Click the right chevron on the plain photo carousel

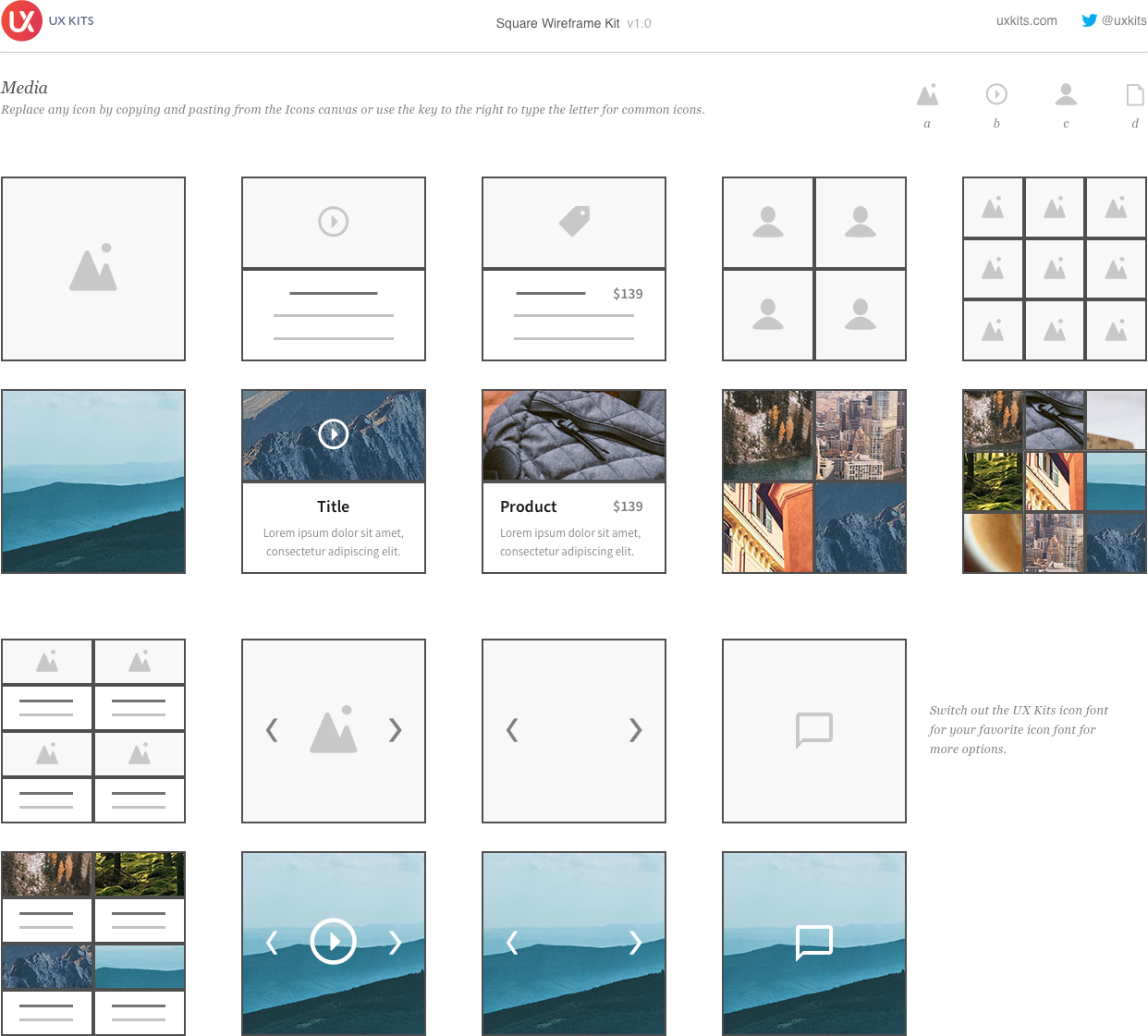[x=636, y=943]
